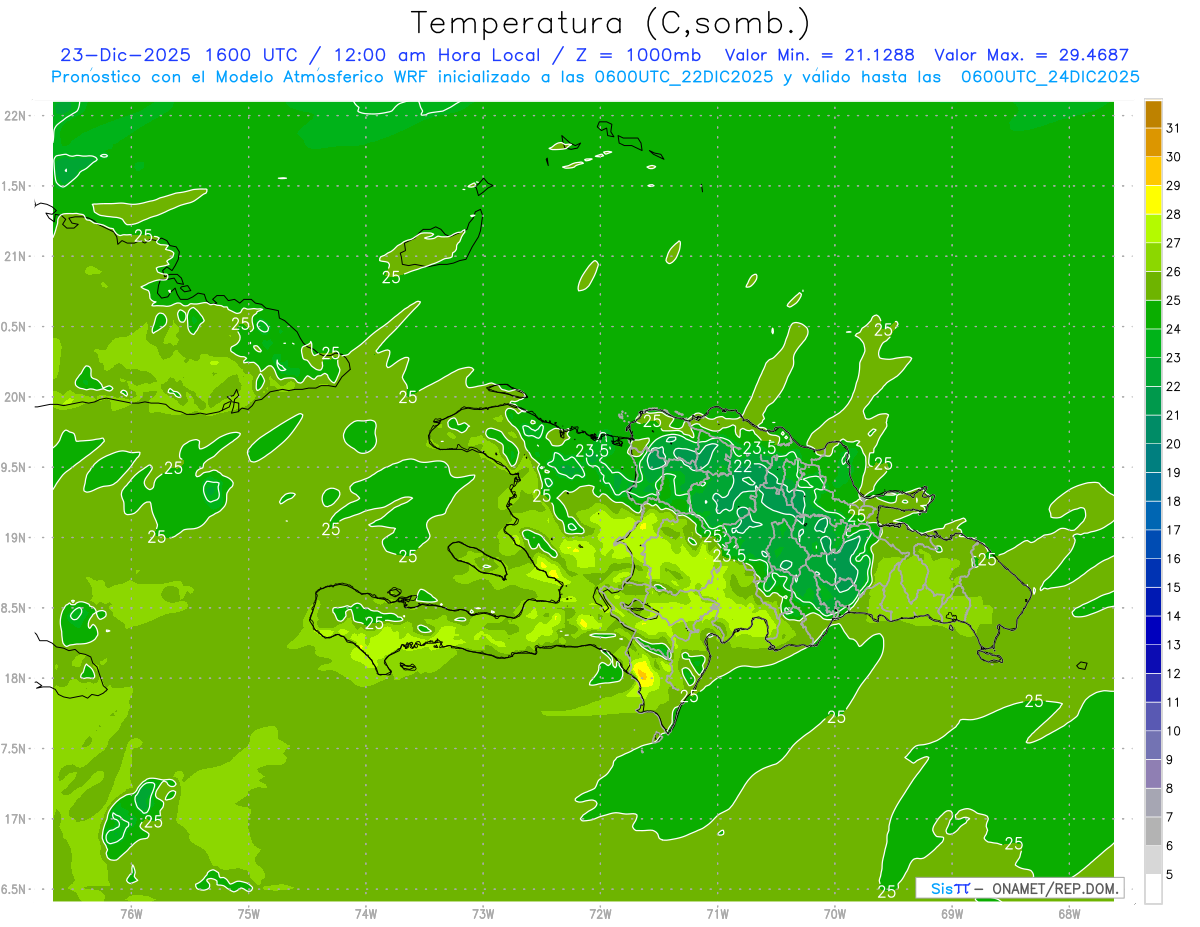Click the legend value 28

pyautogui.click(x=1174, y=214)
